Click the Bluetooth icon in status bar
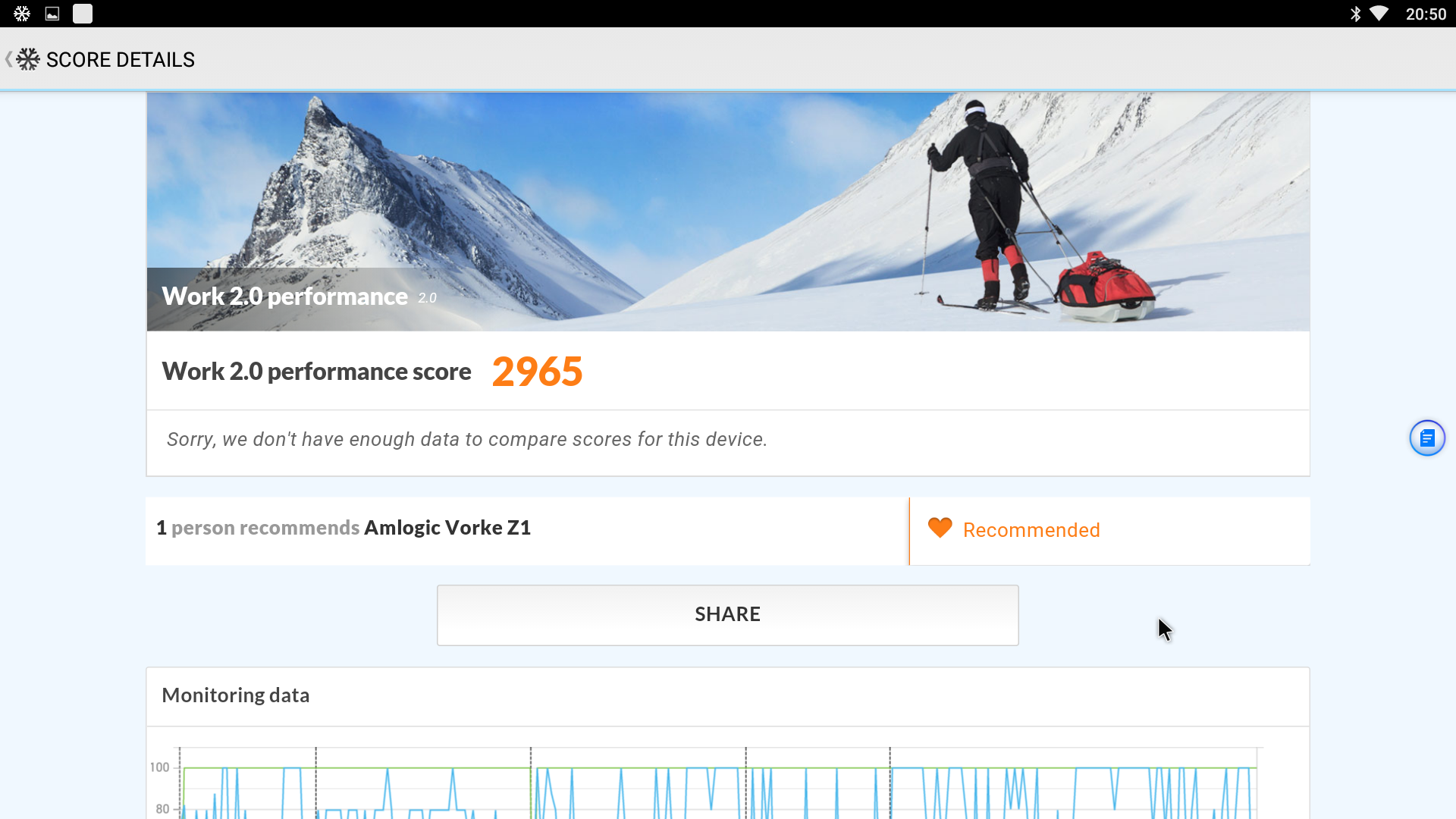This screenshot has width=1456, height=819. (1355, 14)
